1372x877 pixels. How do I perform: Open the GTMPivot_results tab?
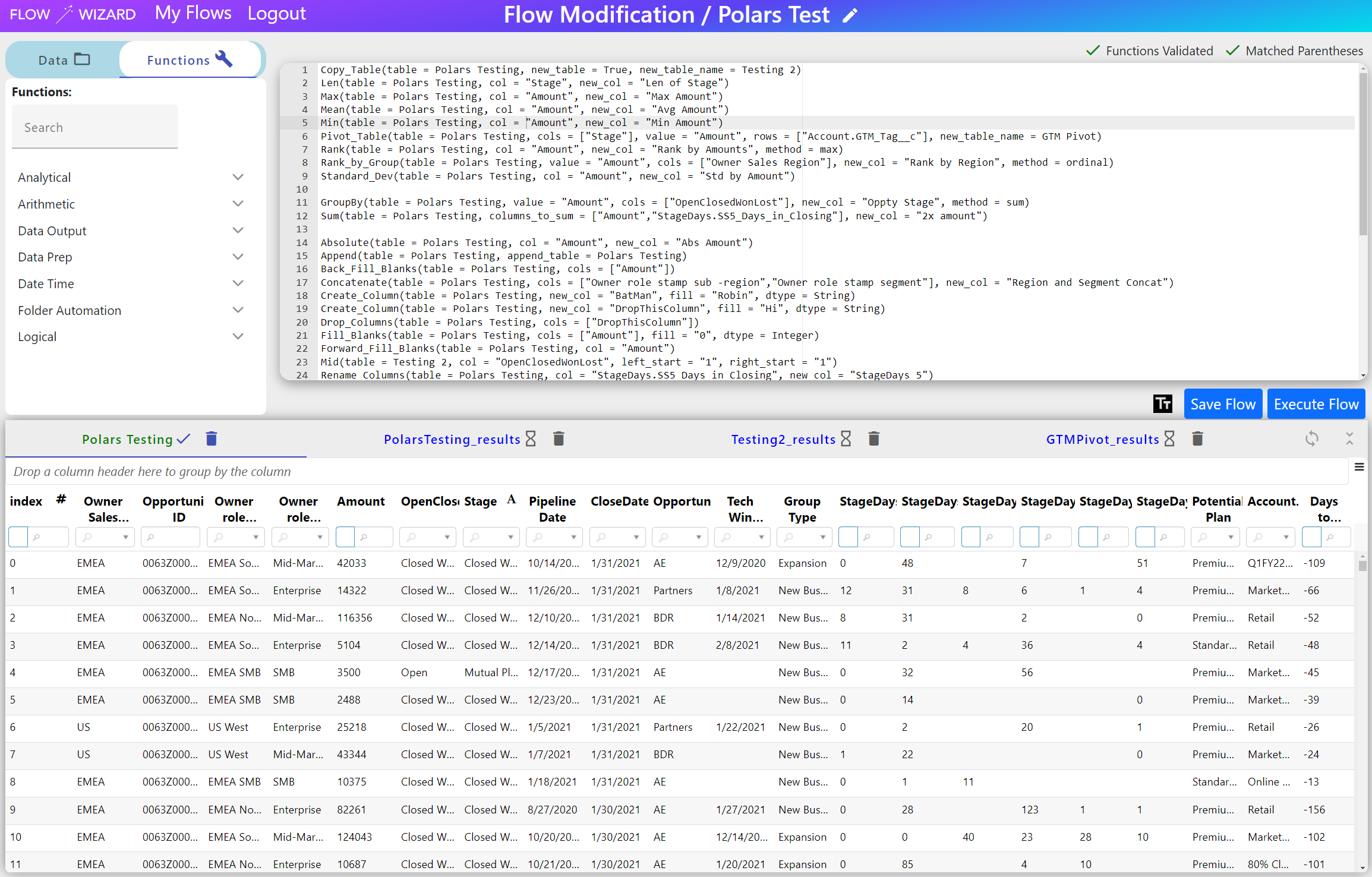pos(1102,439)
